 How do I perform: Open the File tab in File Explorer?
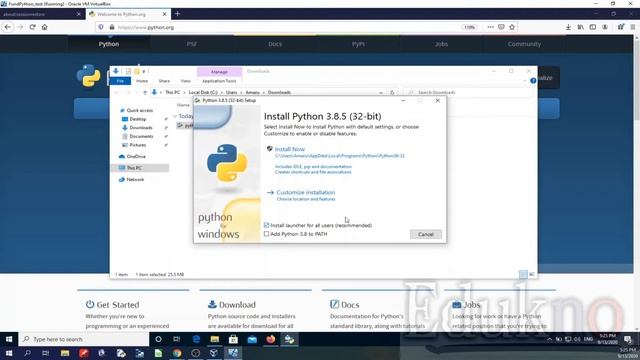[x=120, y=81]
